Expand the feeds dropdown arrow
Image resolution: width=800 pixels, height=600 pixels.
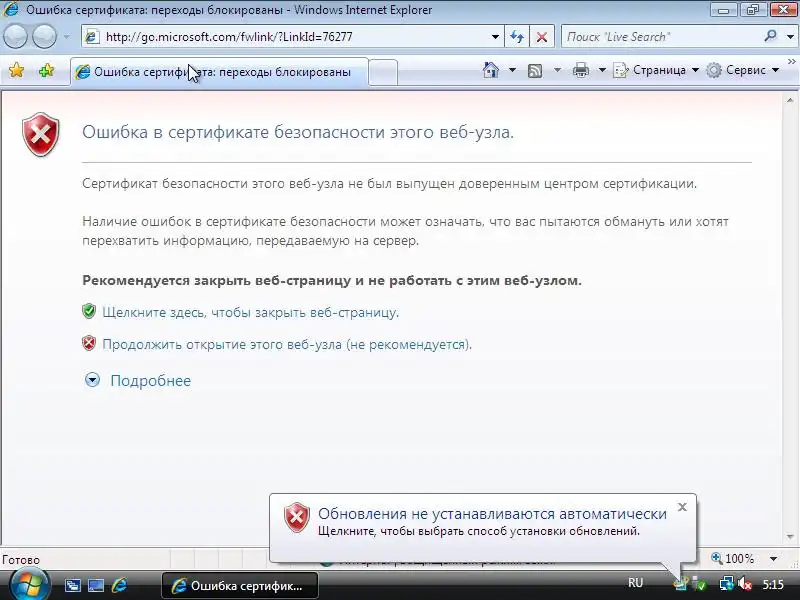tap(557, 70)
